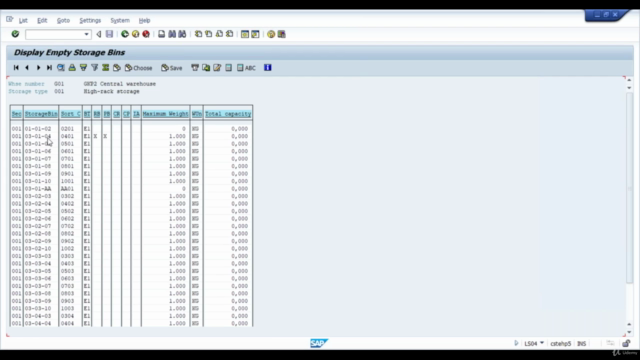Click the green Enter checkmark icon
Screen dimensions: 640x360
point(15,34)
